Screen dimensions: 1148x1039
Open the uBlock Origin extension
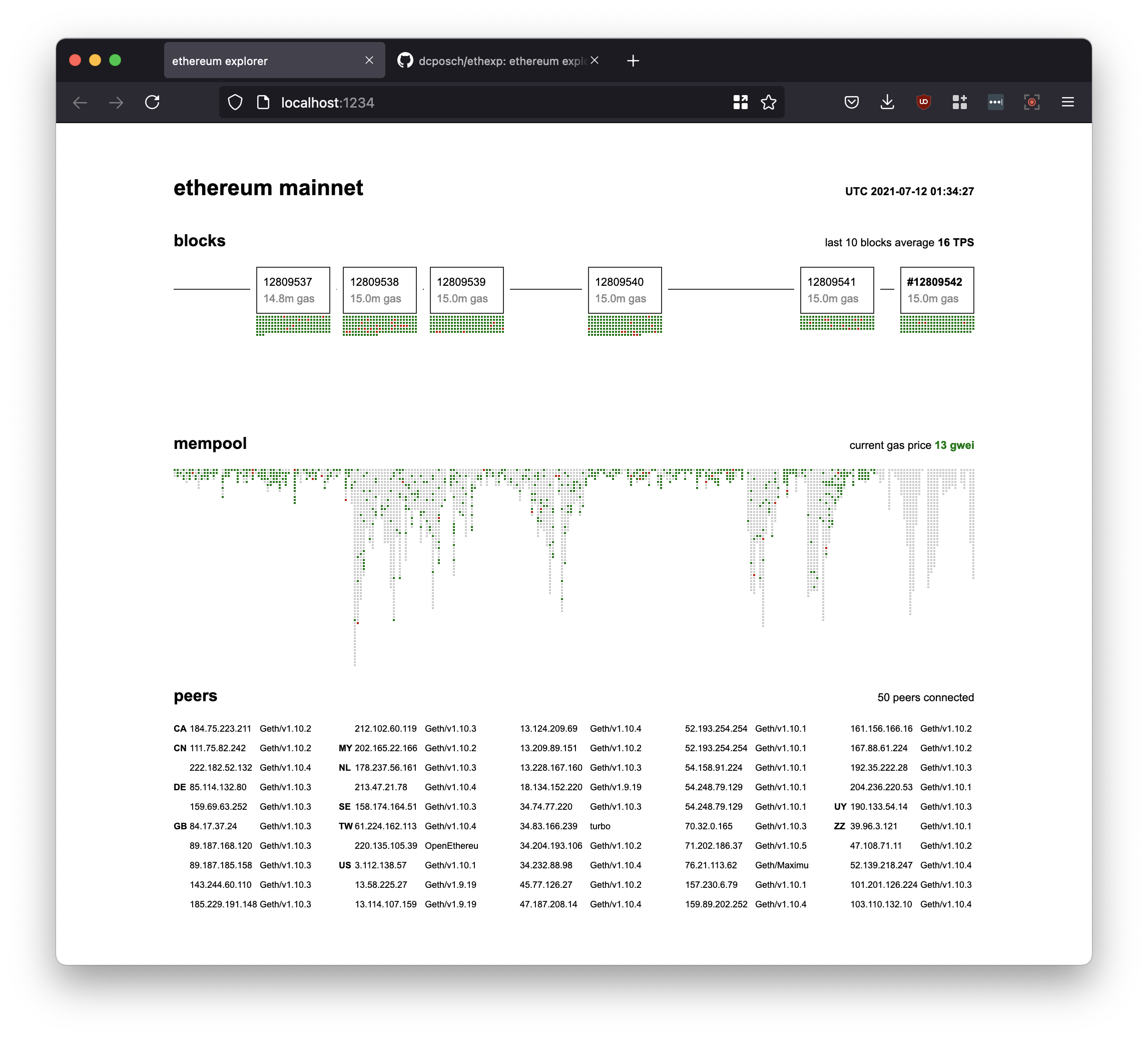point(923,103)
